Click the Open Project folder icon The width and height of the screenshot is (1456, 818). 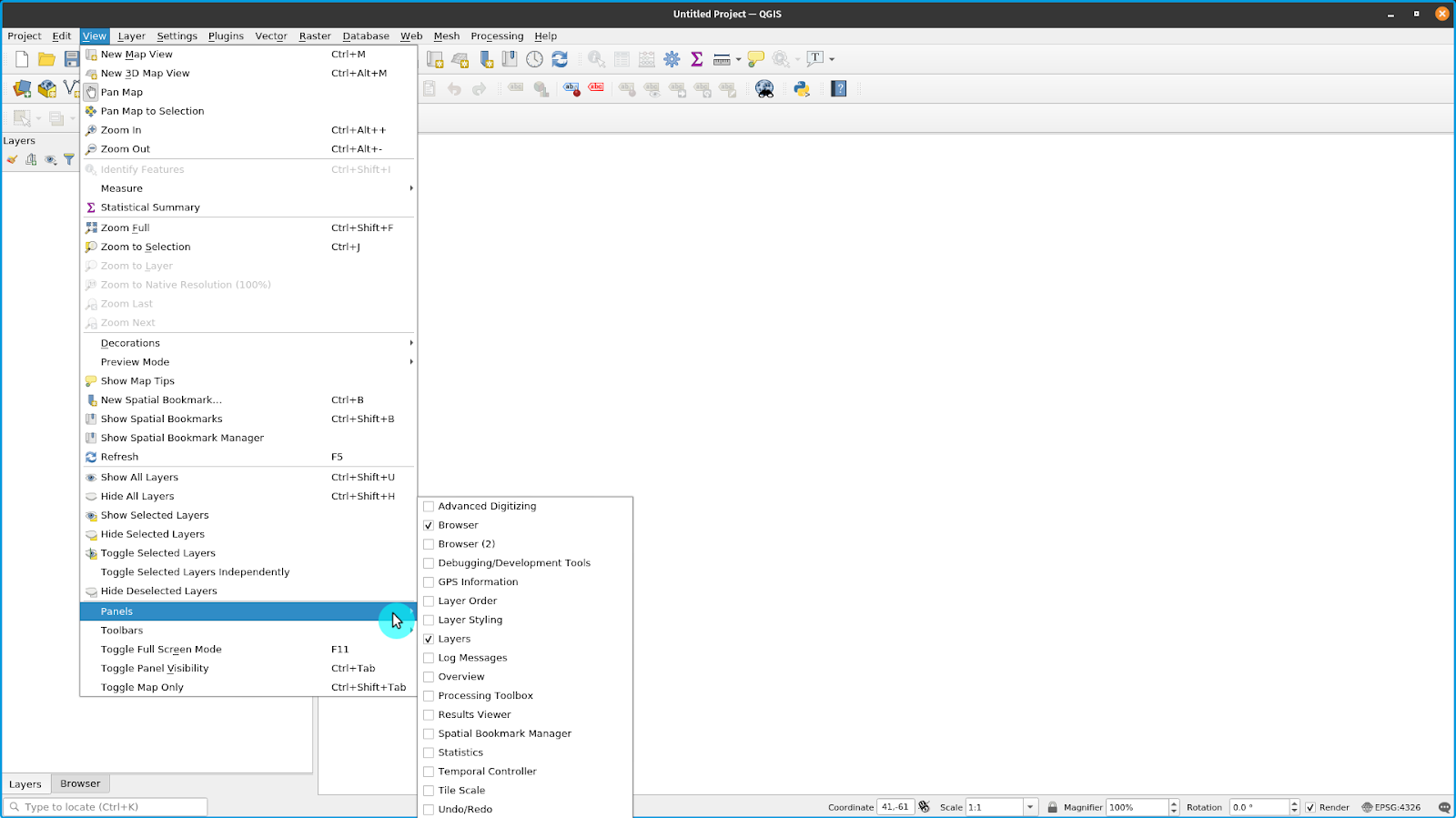click(46, 59)
